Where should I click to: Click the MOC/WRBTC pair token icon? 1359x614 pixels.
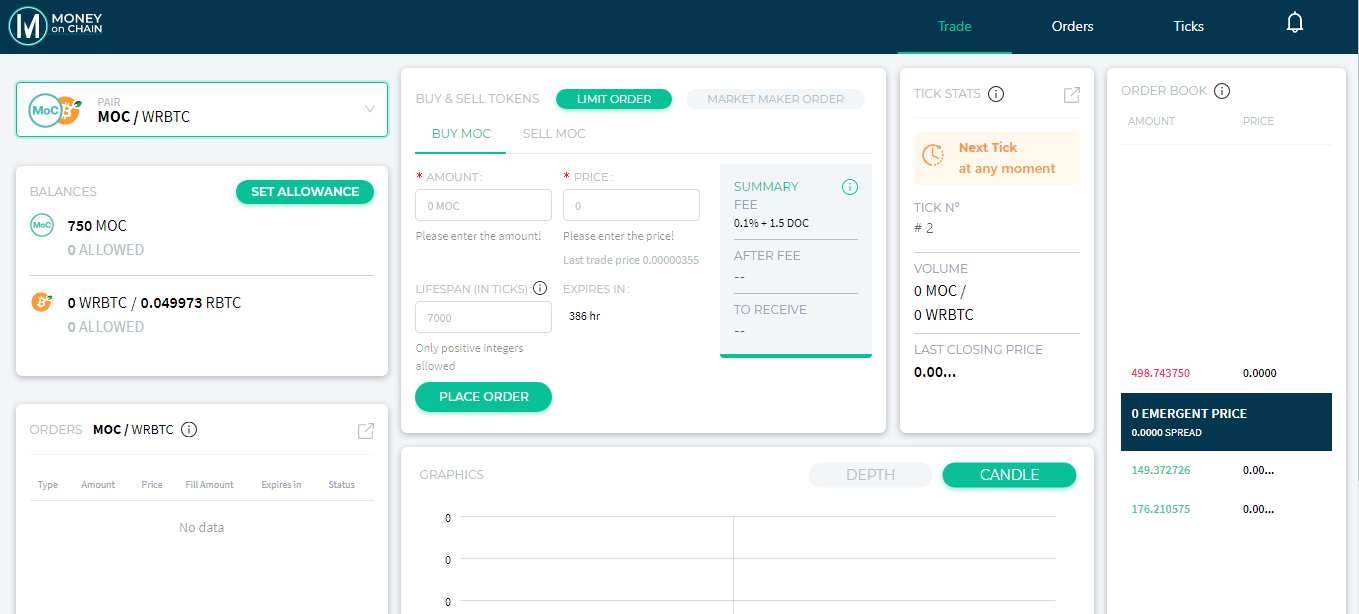tap(54, 109)
